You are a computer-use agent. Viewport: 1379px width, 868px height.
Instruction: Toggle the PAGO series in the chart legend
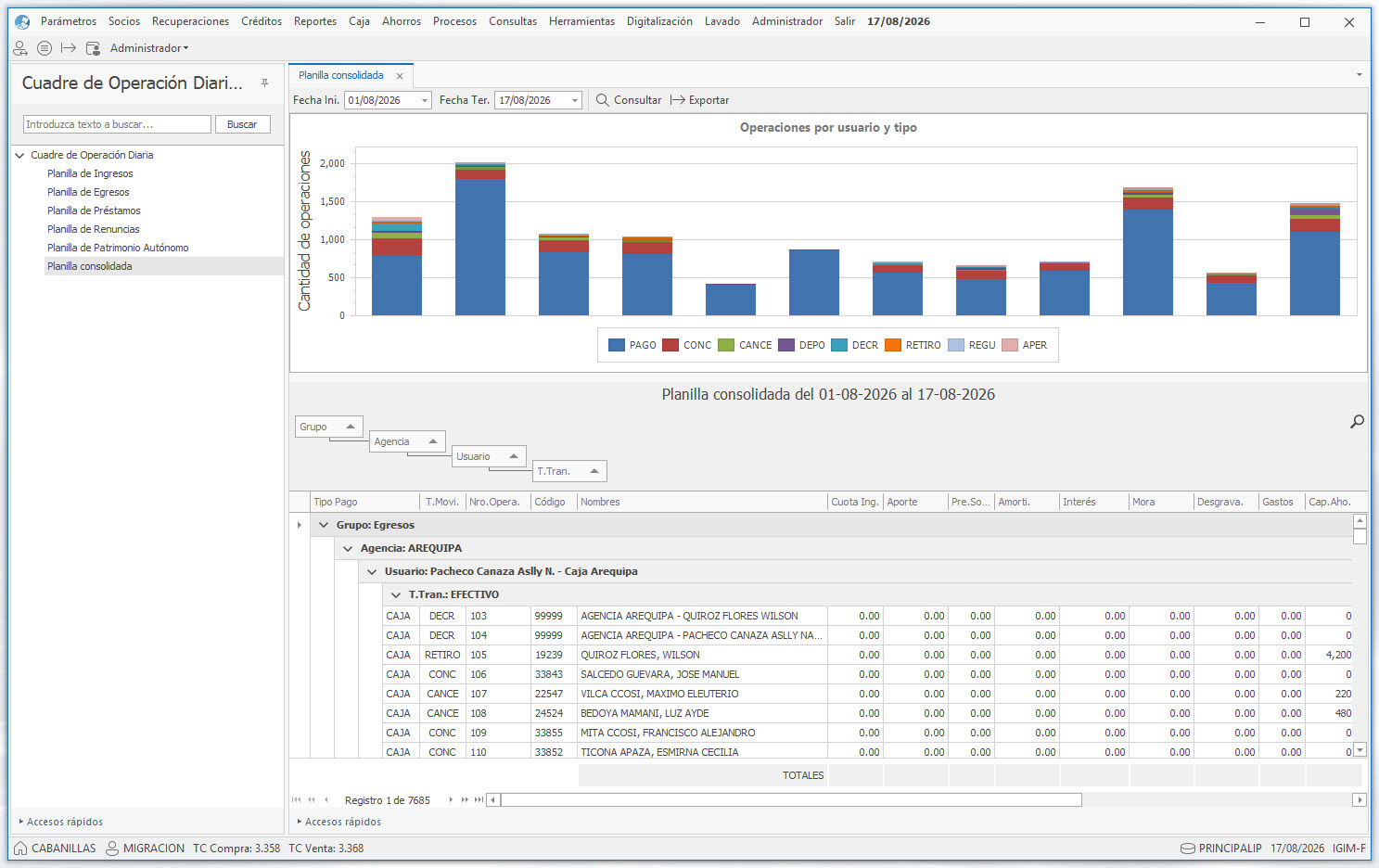tap(632, 345)
